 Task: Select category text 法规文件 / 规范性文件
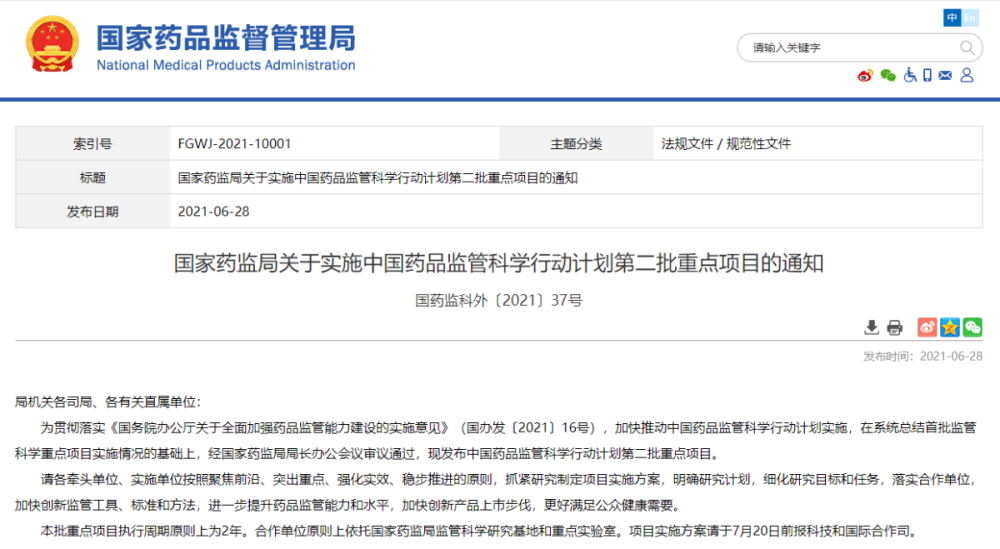point(726,143)
